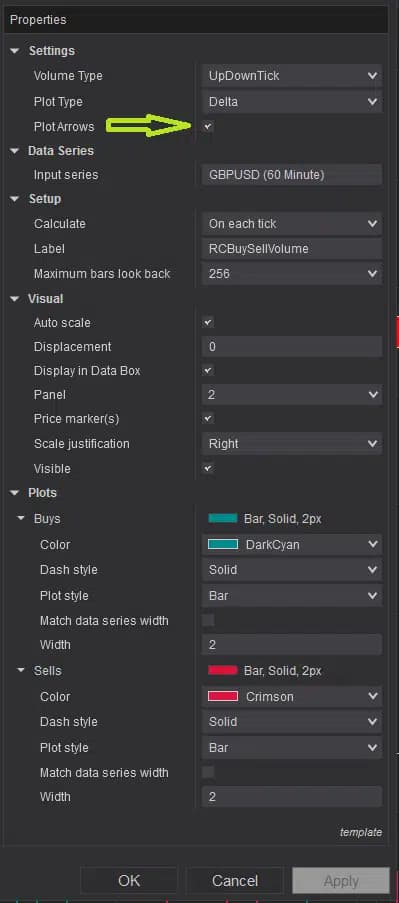Disable Display in Data Box
399x903 pixels.
click(208, 370)
